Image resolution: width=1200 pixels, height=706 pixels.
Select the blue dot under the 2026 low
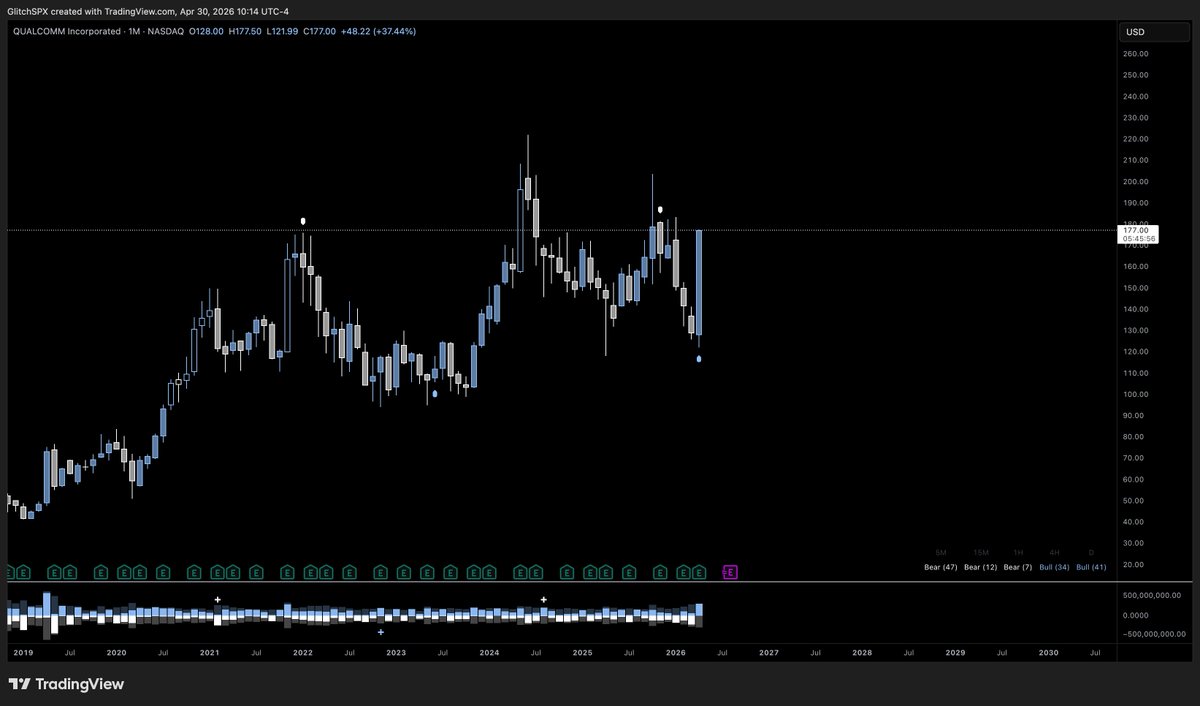pyautogui.click(x=698, y=358)
